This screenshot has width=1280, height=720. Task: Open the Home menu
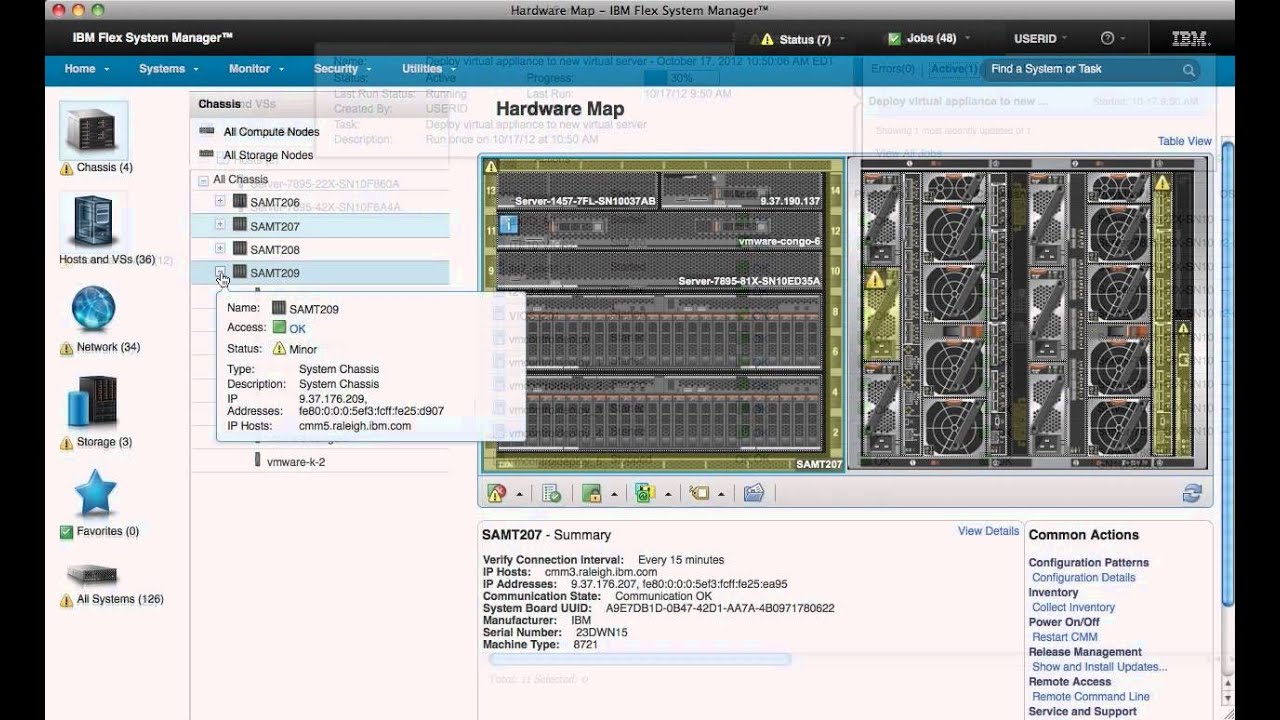(86, 69)
